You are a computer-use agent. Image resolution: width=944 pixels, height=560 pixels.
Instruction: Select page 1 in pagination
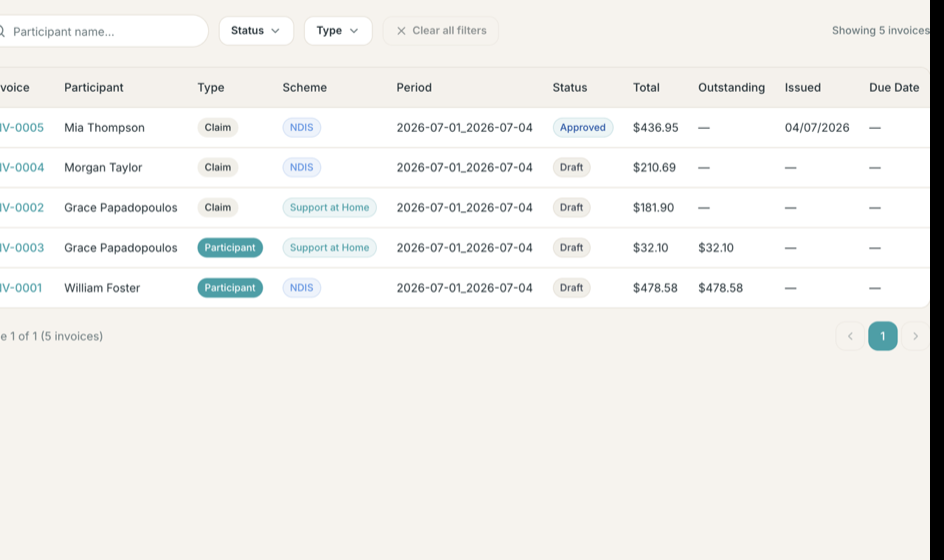(x=883, y=336)
